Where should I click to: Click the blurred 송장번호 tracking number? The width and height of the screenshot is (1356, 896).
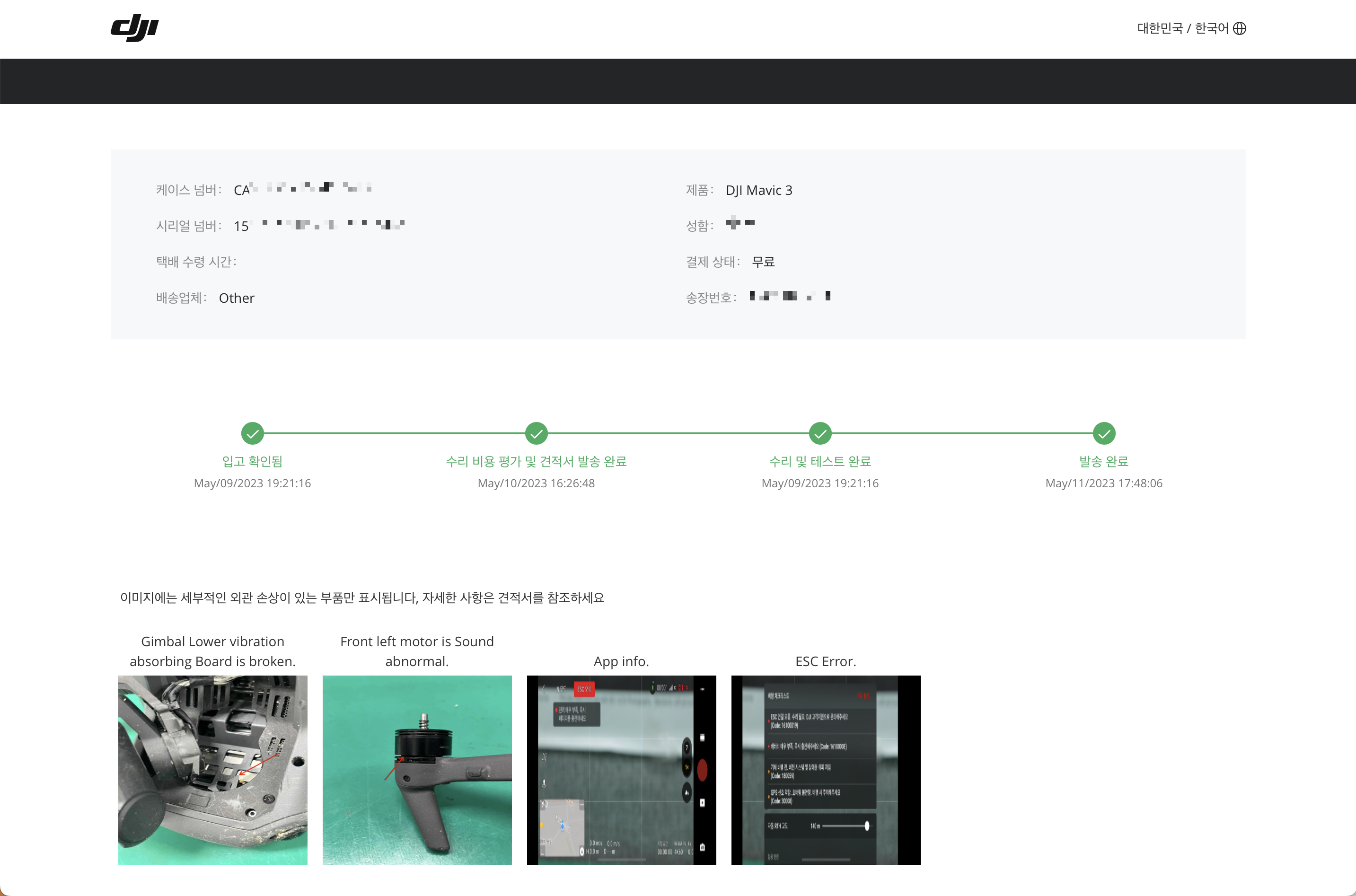790,296
